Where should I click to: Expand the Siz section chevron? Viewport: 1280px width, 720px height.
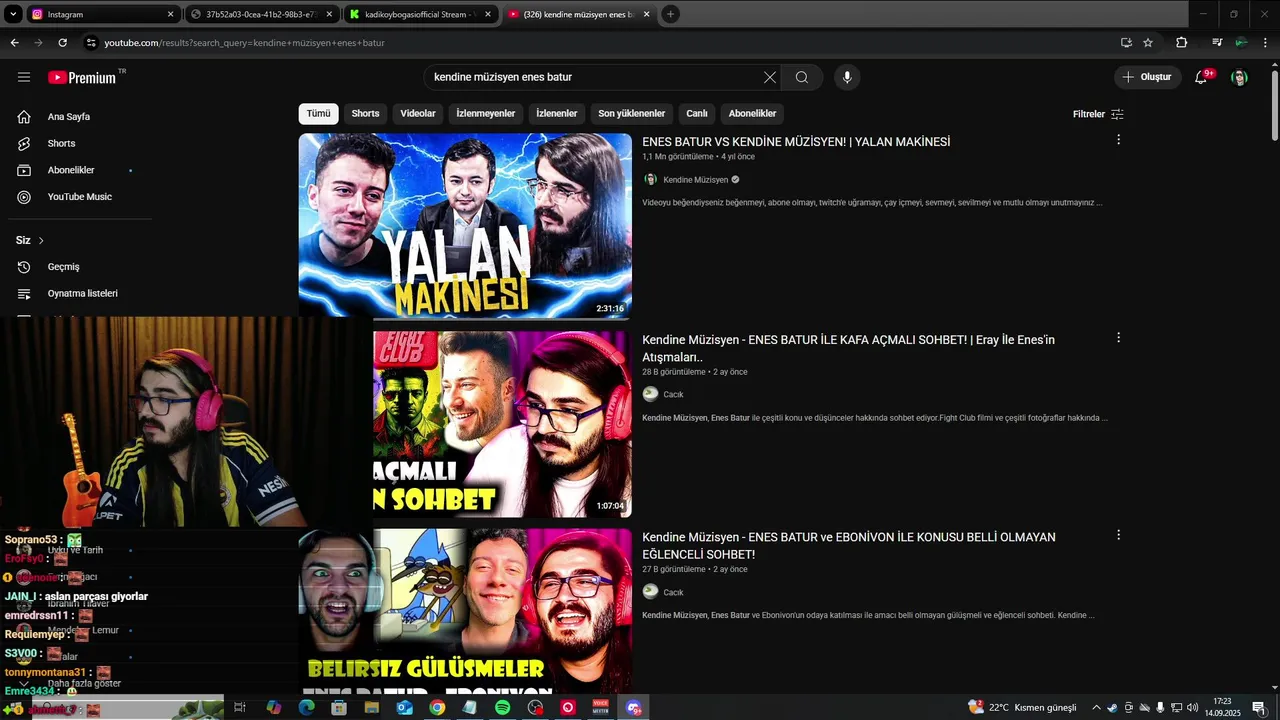(41, 240)
